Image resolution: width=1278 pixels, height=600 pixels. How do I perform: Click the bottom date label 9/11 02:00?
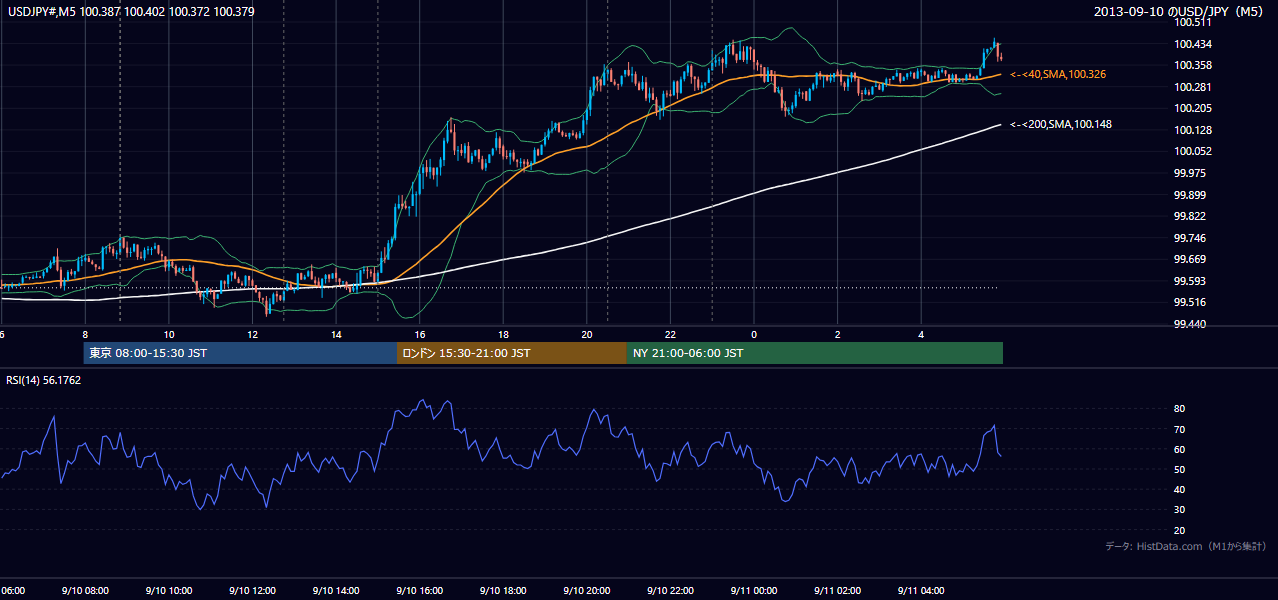tap(837, 591)
